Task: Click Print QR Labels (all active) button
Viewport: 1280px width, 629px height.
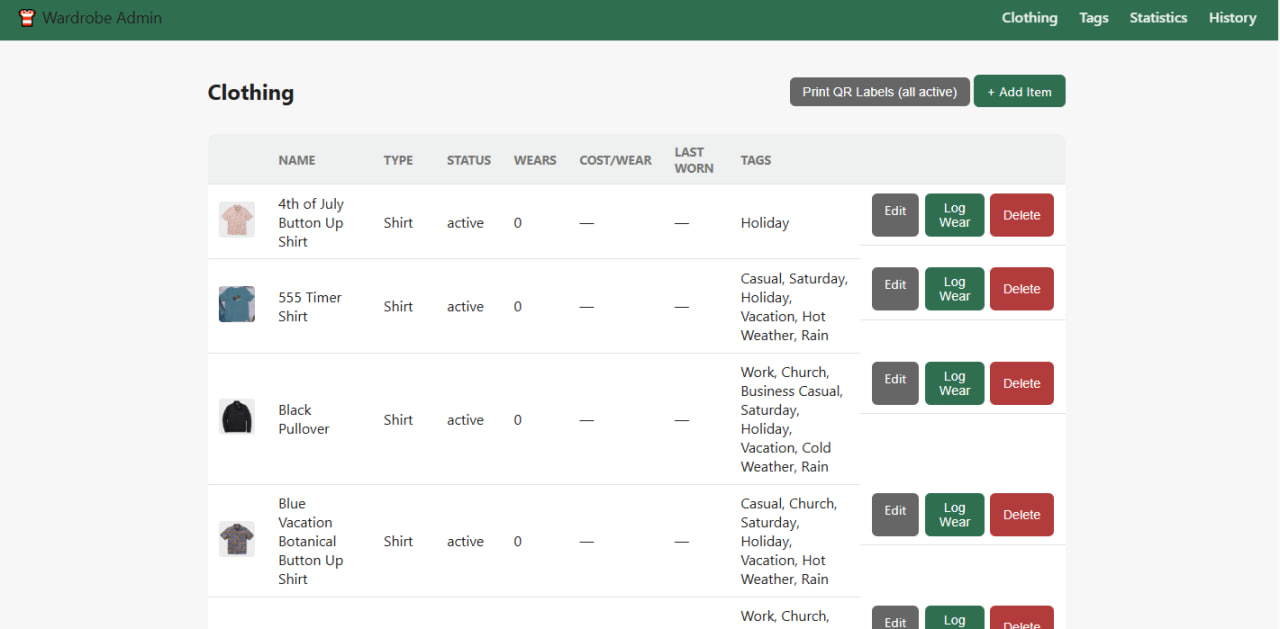Action: pyautogui.click(x=880, y=92)
